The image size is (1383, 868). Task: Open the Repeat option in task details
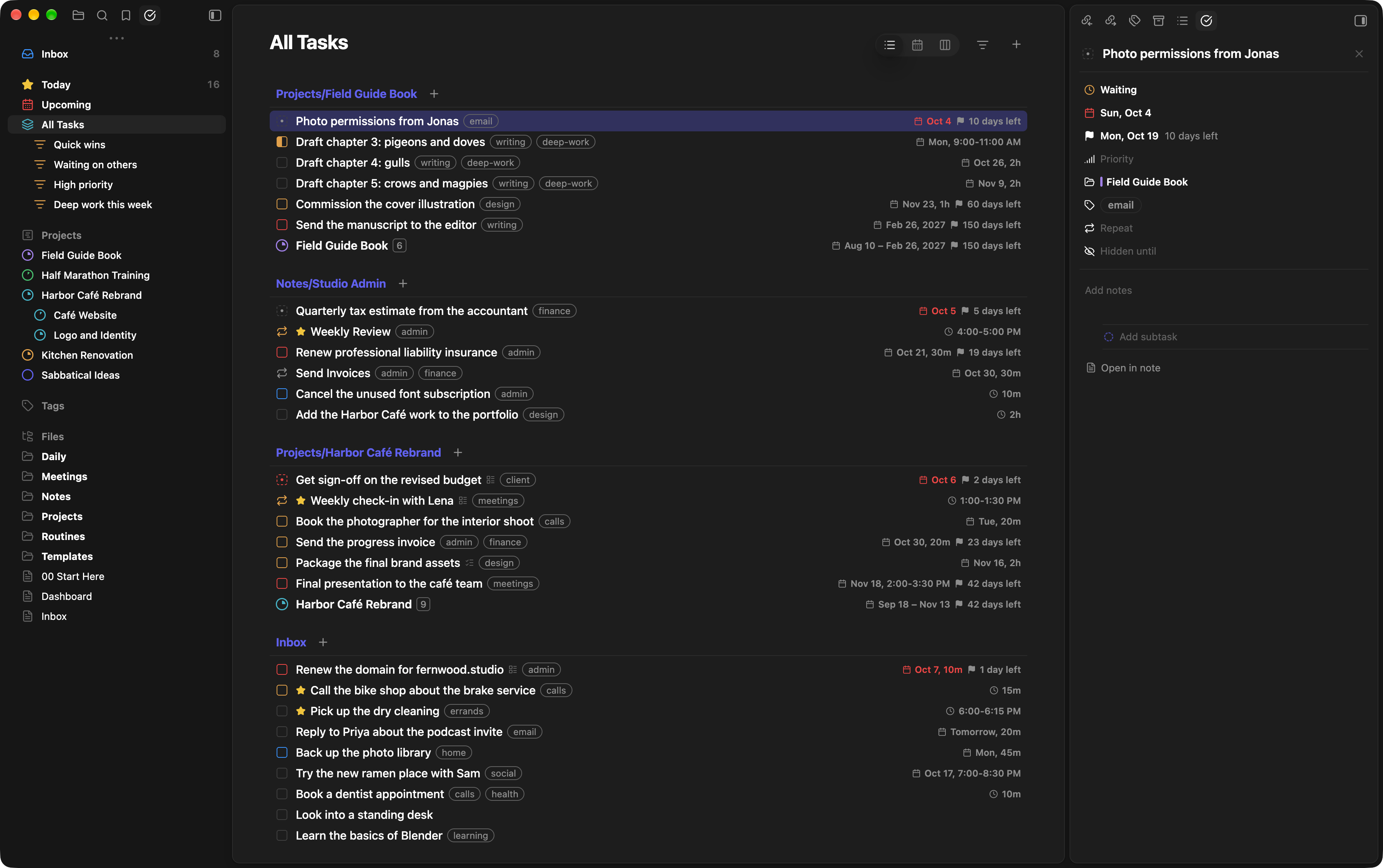coord(1116,228)
